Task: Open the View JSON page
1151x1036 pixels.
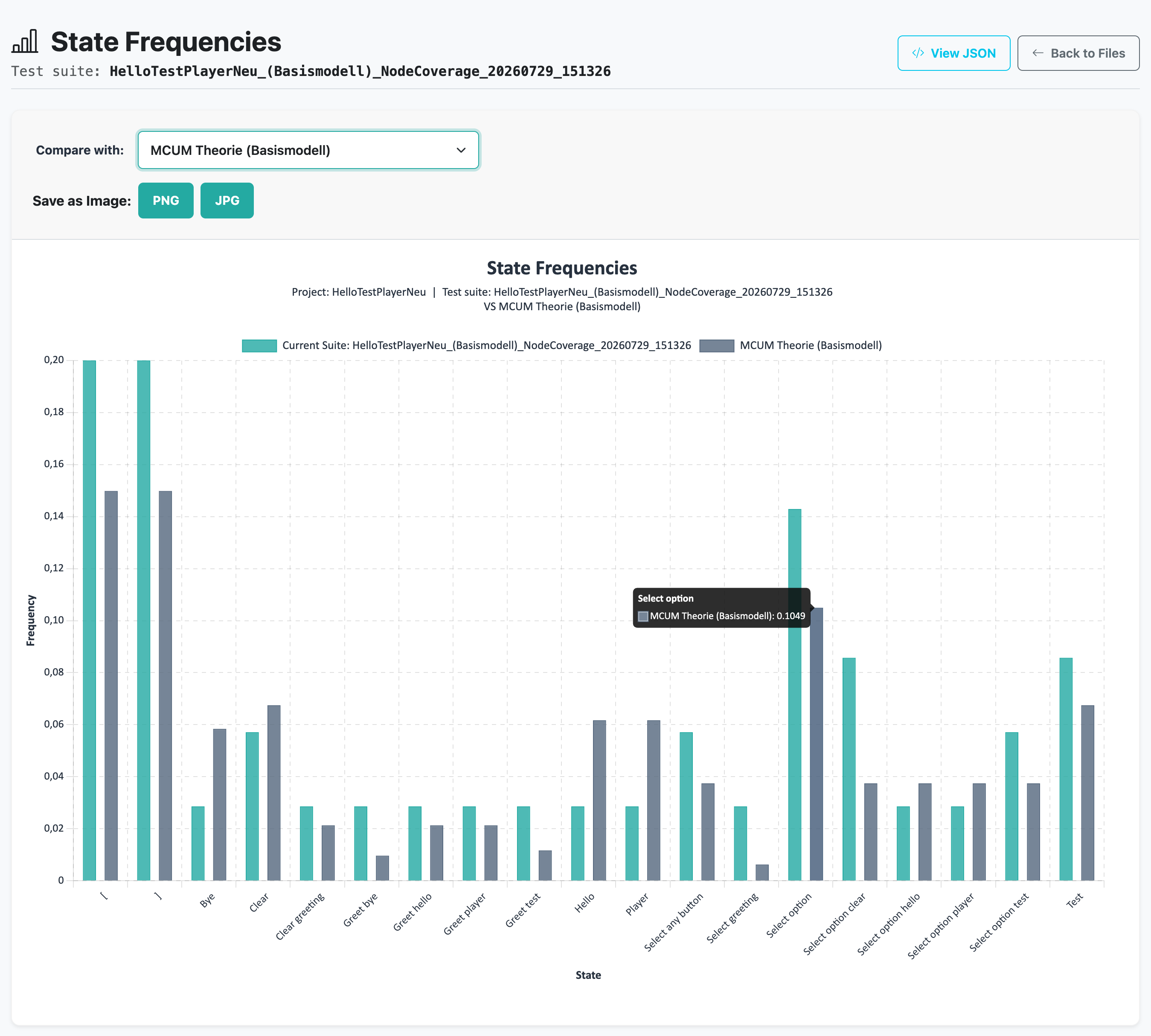Action: [953, 53]
